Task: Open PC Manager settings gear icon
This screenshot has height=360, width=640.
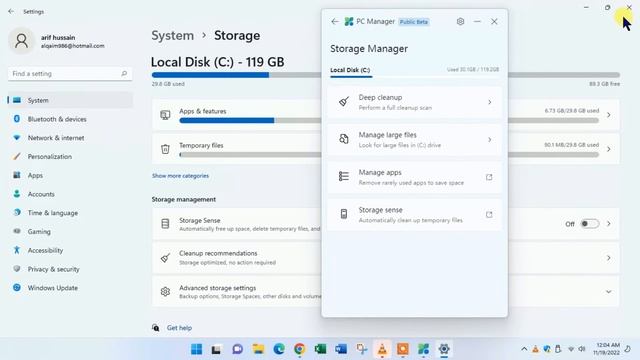Action: point(460,22)
